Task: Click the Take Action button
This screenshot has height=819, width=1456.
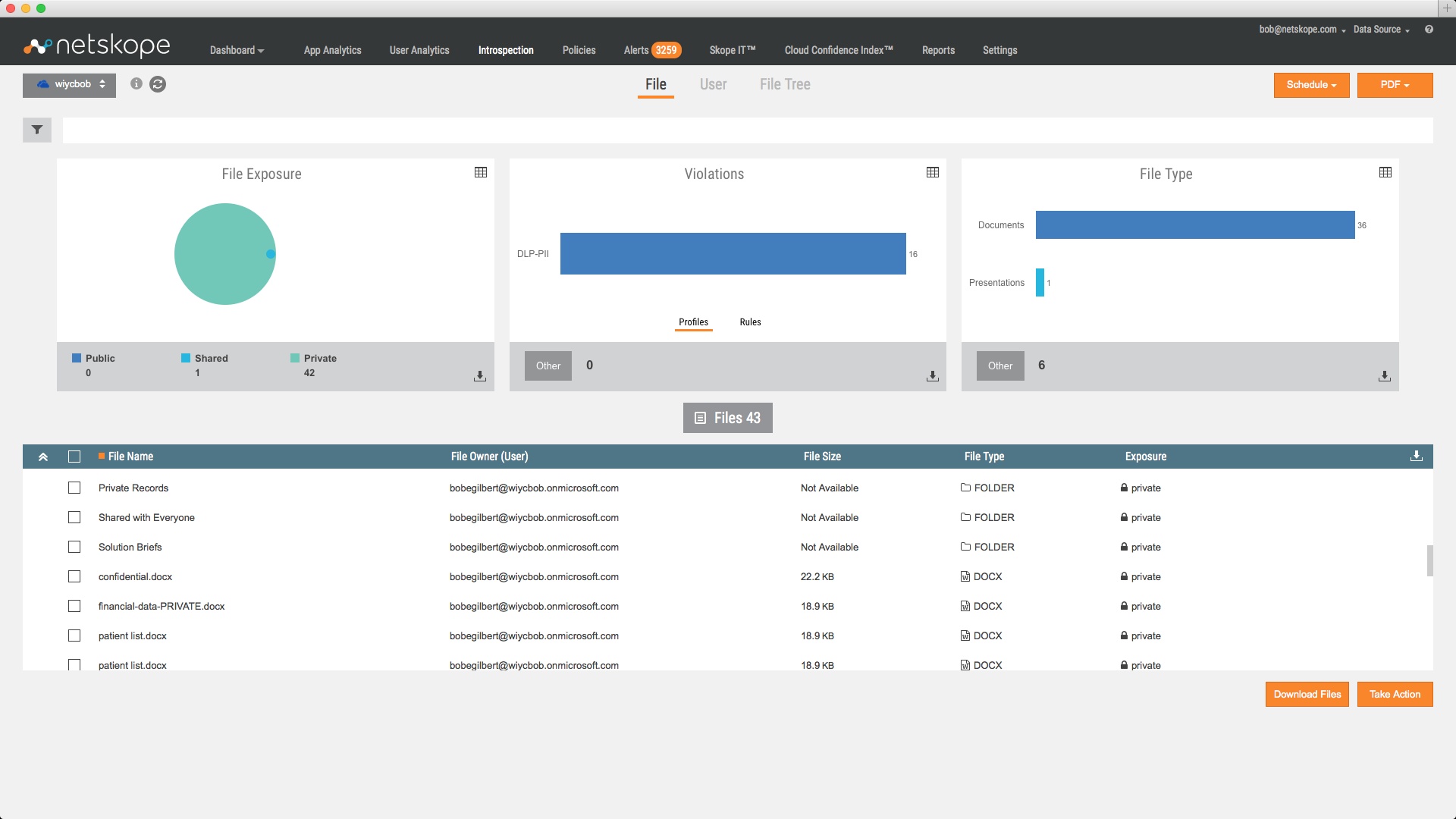Action: click(1395, 694)
